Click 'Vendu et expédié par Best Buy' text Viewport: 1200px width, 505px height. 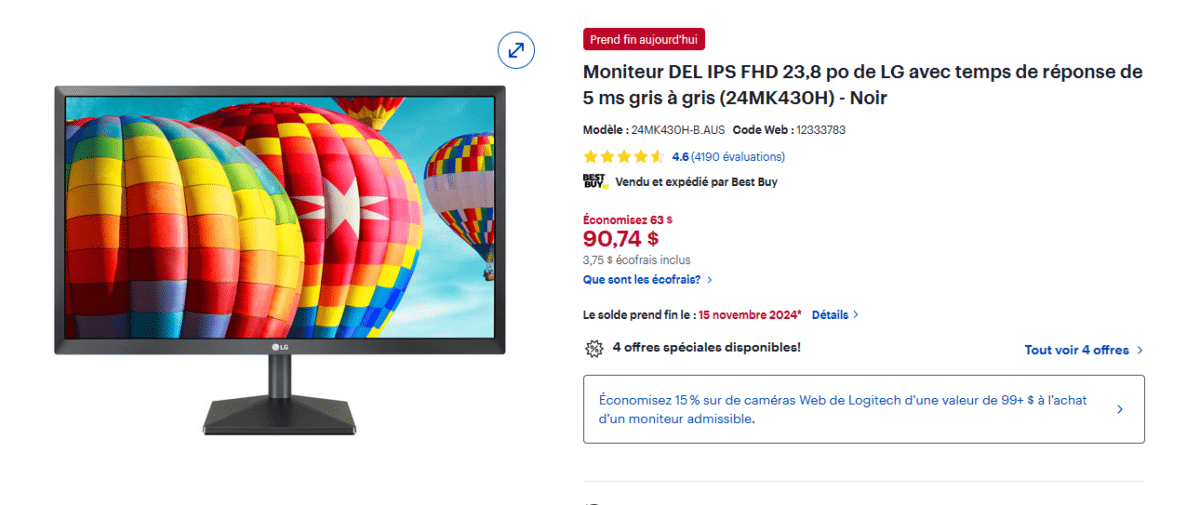click(x=697, y=182)
